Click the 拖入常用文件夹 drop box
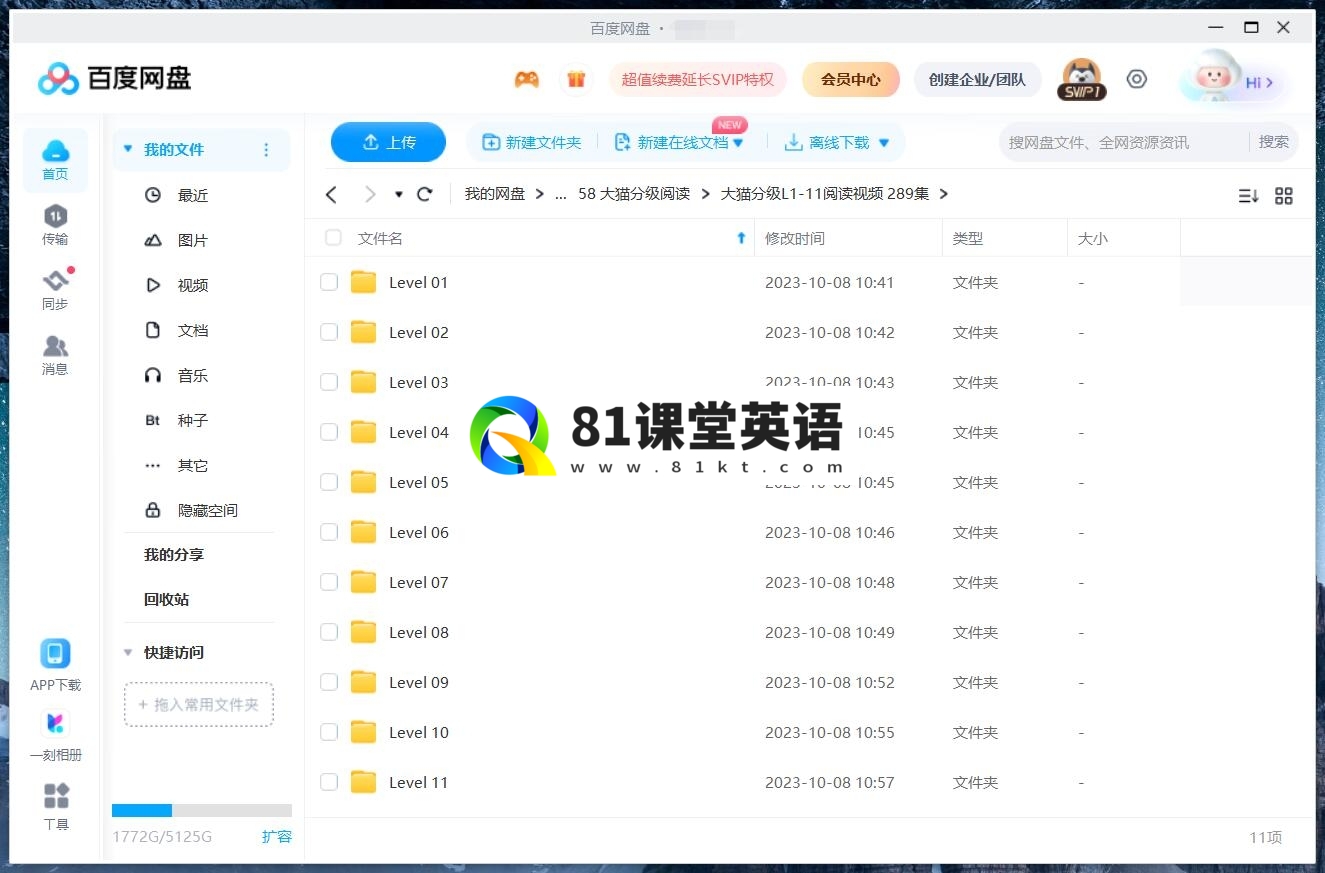 click(199, 704)
